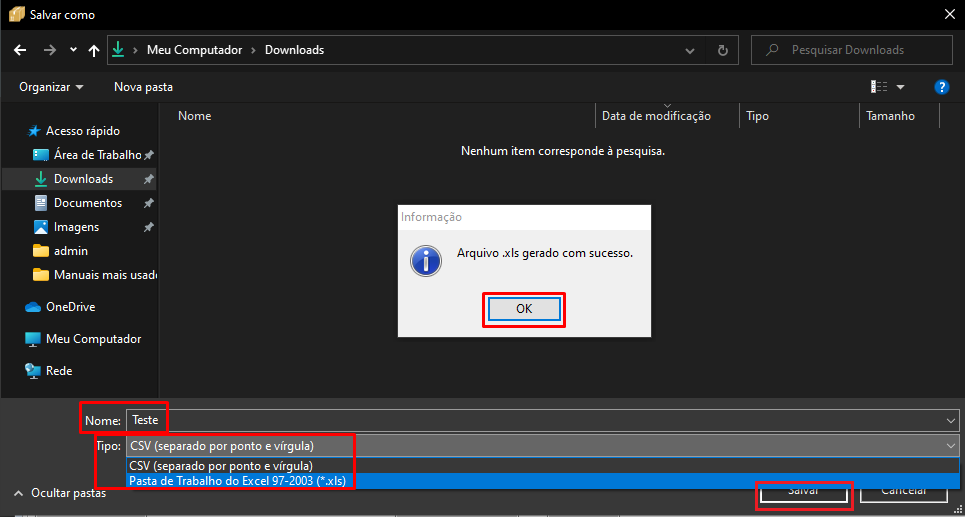Screen dimensions: 965x517
Task: Click the Downloads breadcrumb in address bar
Action: click(294, 50)
